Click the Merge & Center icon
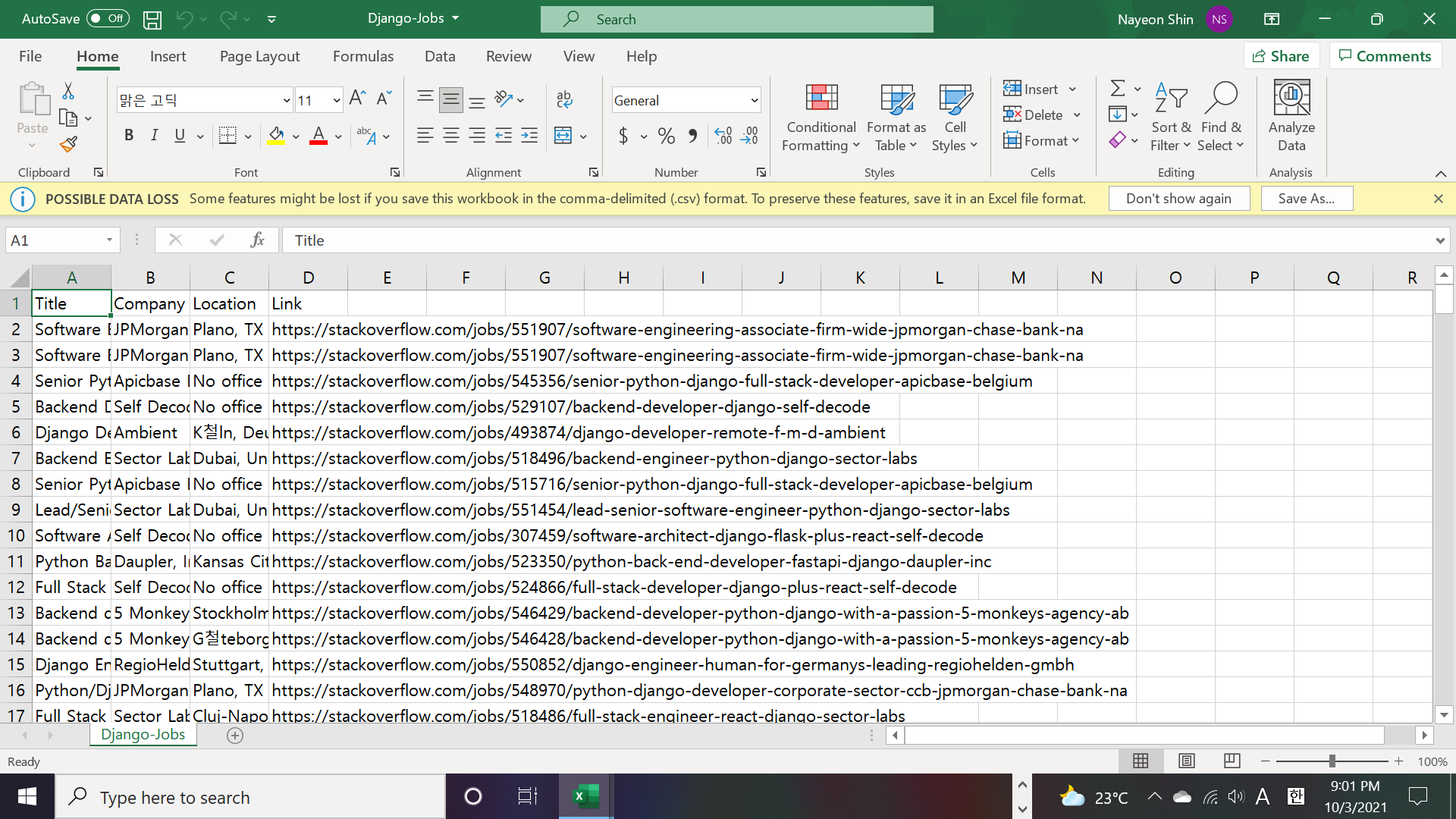Image resolution: width=1456 pixels, height=819 pixels. click(x=563, y=136)
